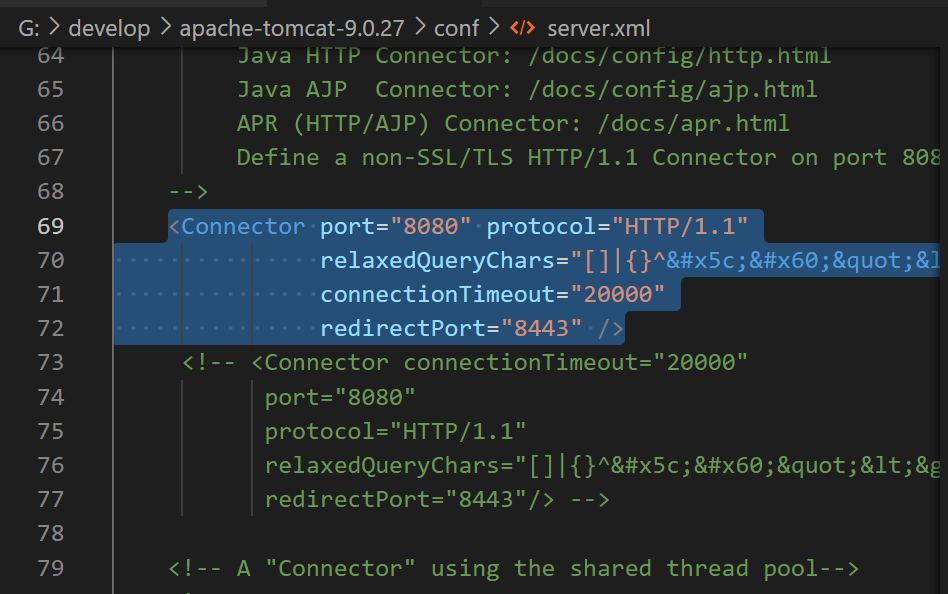Click line number 73 in gutter
The height and width of the screenshot is (594, 948).
point(51,362)
